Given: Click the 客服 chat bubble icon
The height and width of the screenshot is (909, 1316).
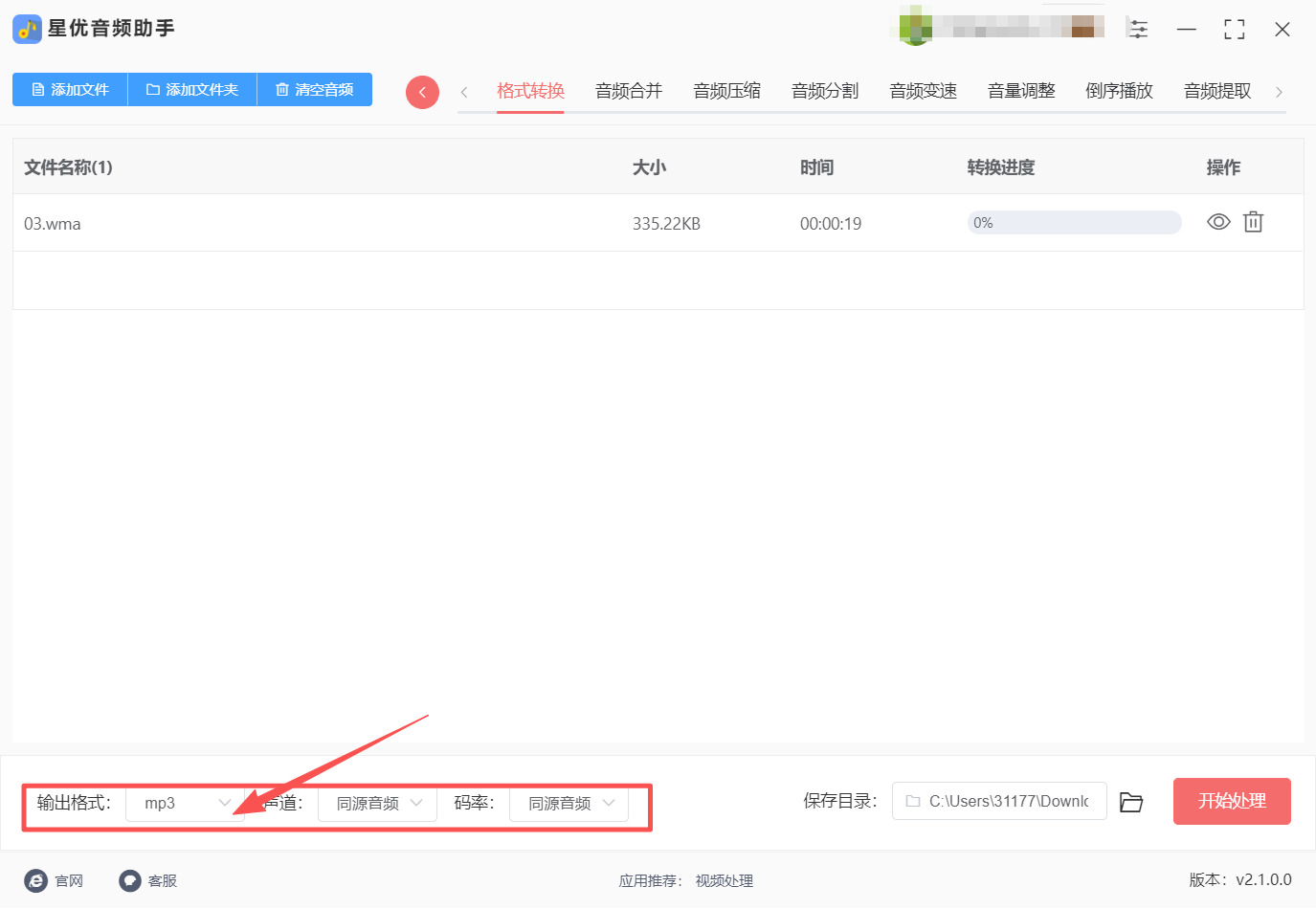Looking at the screenshot, I should [x=129, y=880].
